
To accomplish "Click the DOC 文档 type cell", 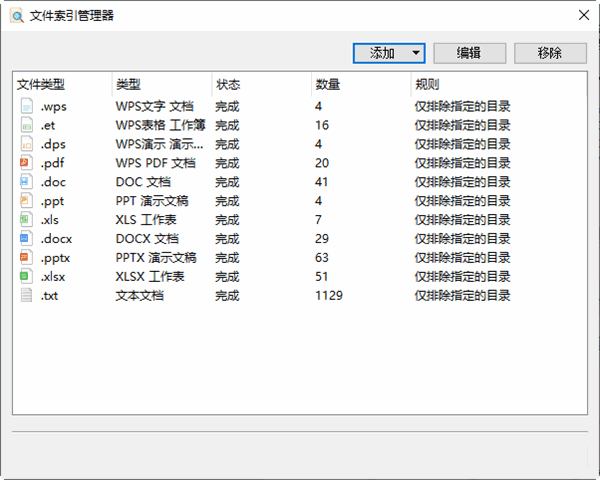I will click(x=143, y=182).
